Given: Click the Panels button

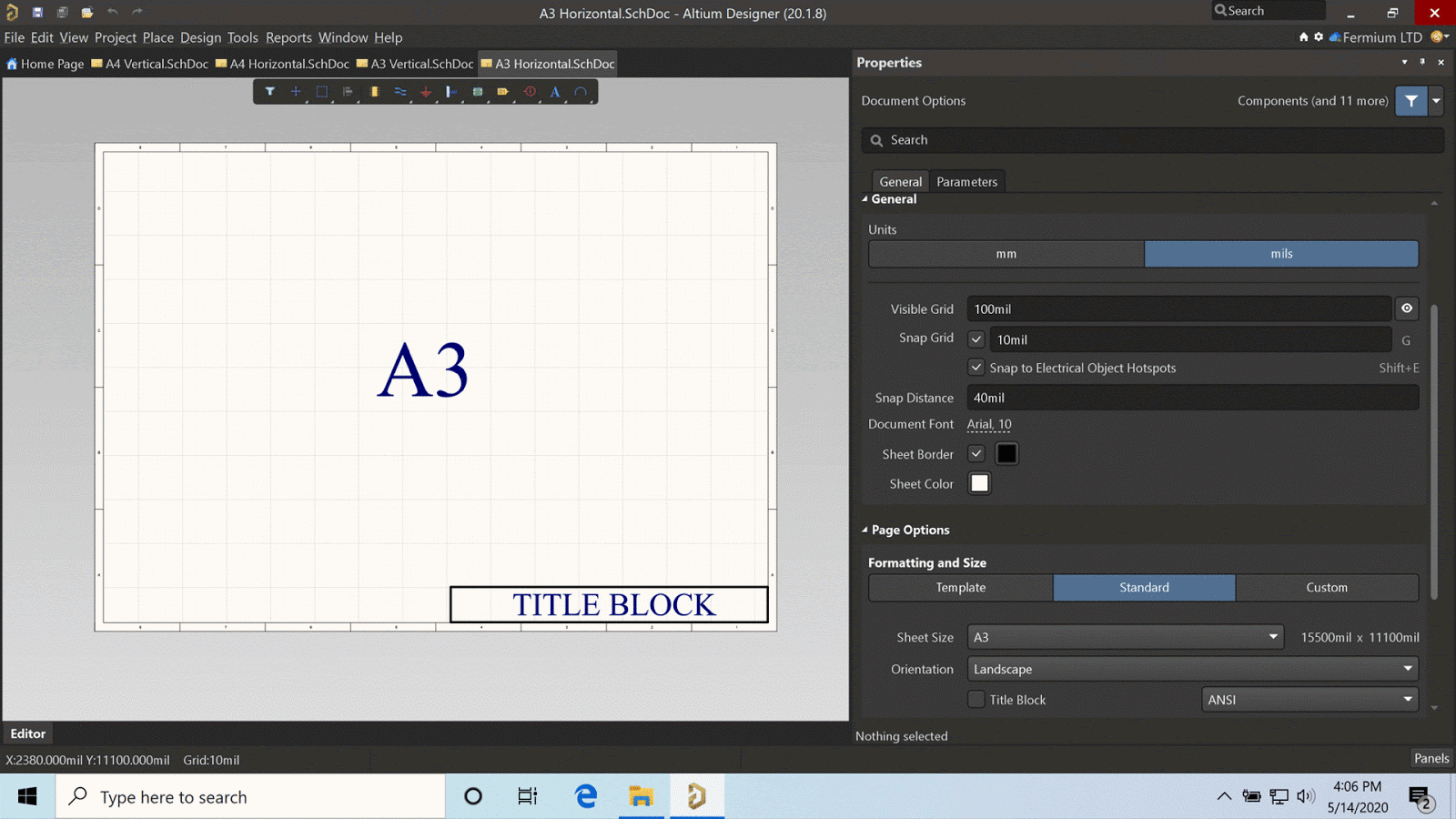Looking at the screenshot, I should point(1431,758).
